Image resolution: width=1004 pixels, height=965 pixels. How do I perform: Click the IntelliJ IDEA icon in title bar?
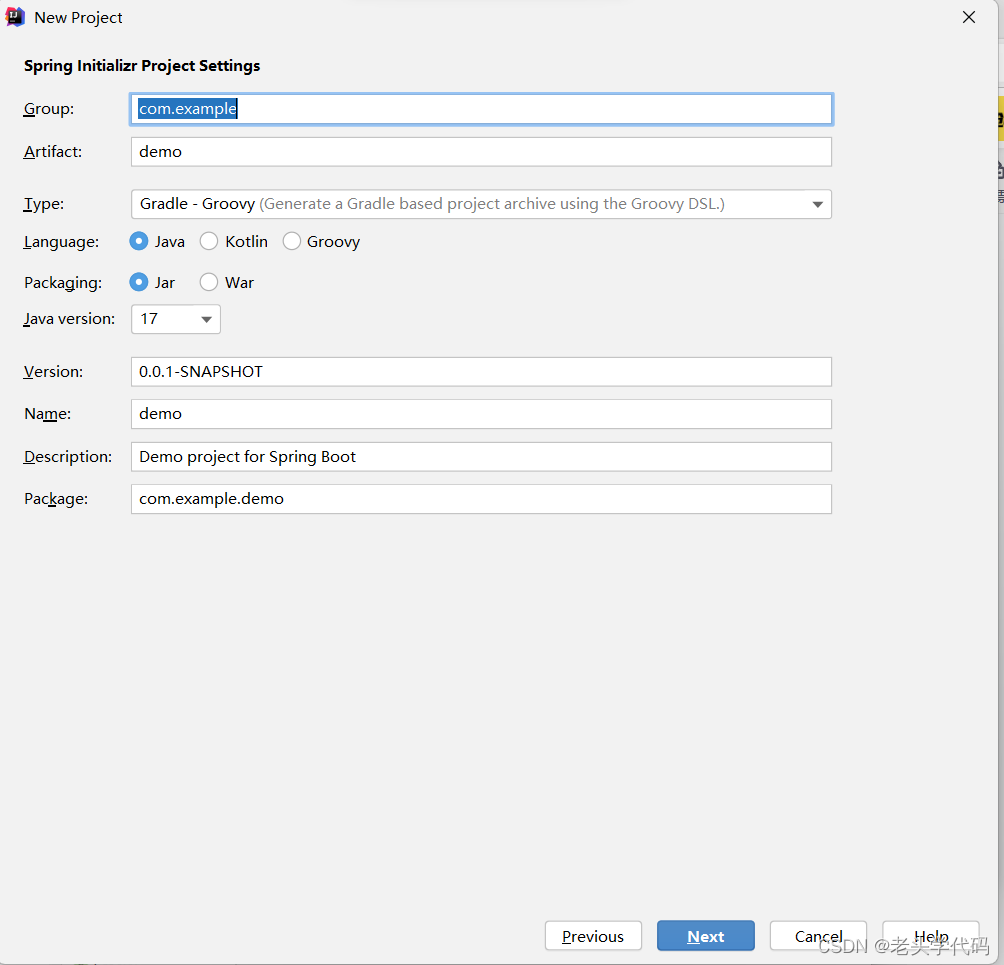pos(15,17)
